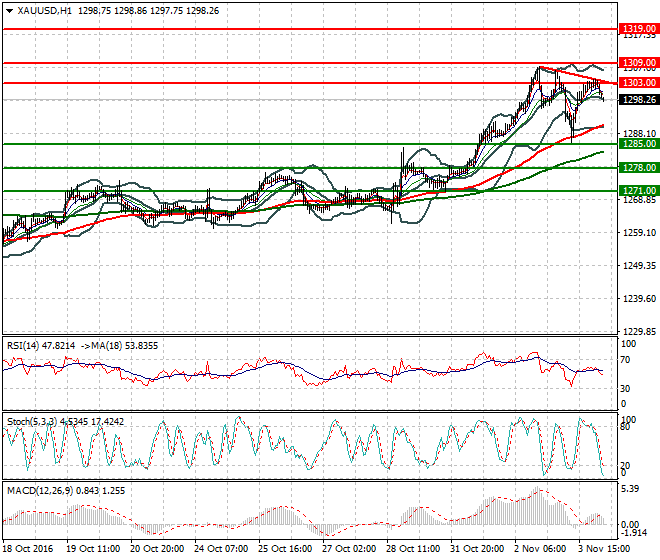Image resolution: width=660 pixels, height=560 pixels.
Task: Click the 3 Nov 15:00 time label
Action: (604, 549)
